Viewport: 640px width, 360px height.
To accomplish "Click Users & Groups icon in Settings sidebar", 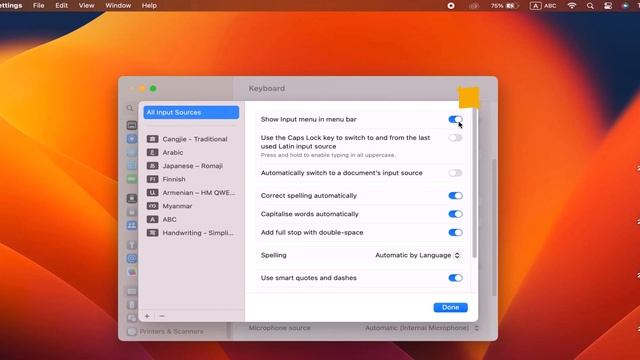I will 131,225.
